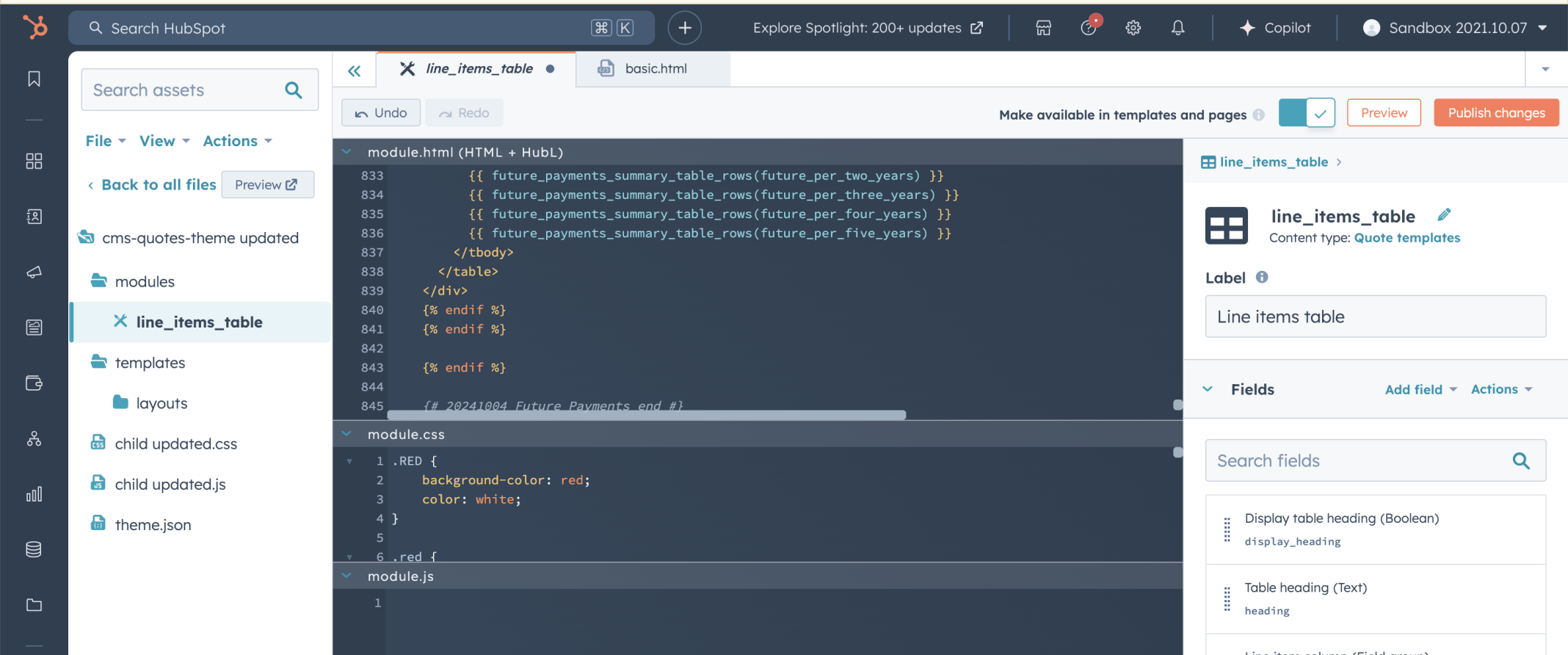Open the settings gear icon
1568x655 pixels.
[1133, 28]
